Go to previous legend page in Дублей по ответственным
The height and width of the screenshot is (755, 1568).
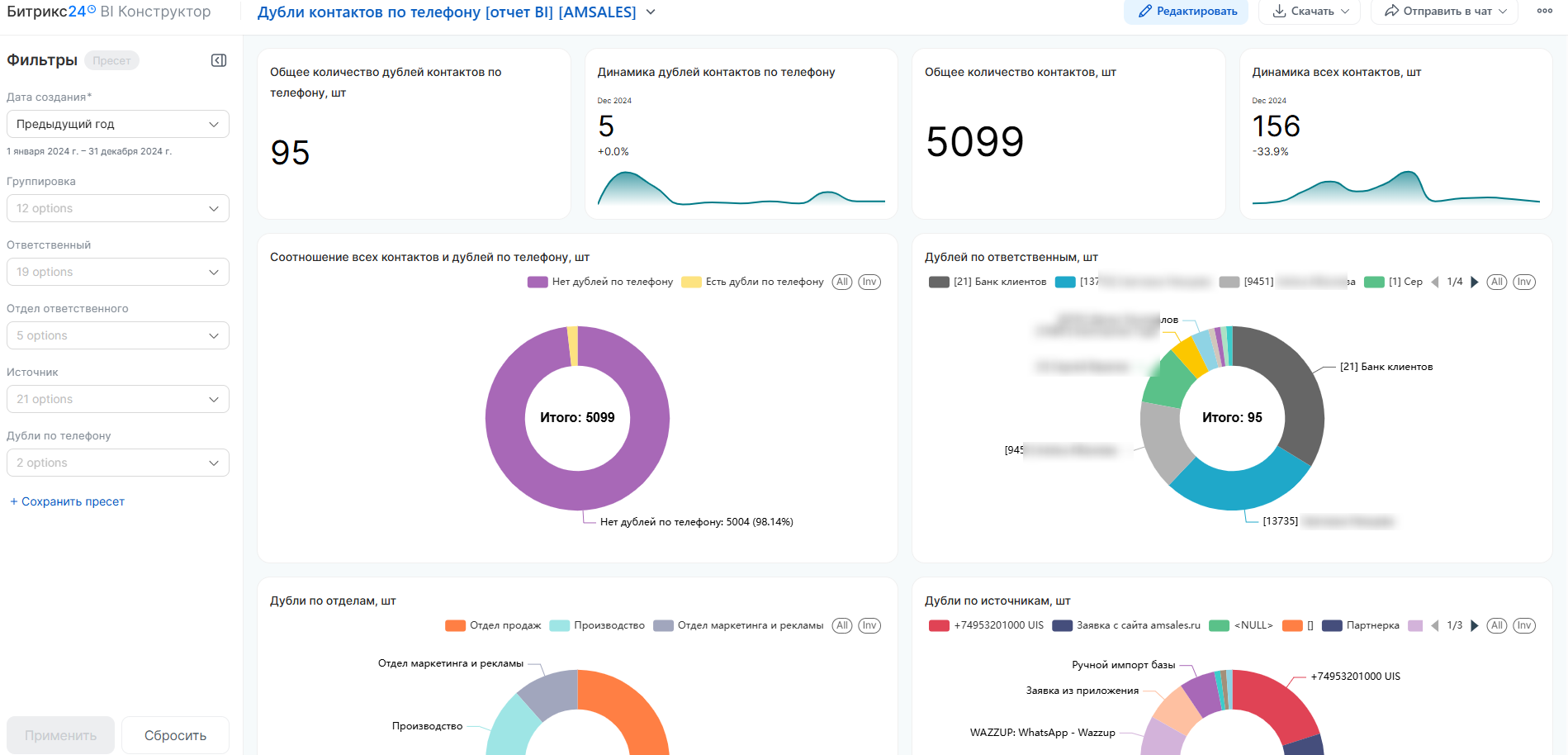point(1435,282)
